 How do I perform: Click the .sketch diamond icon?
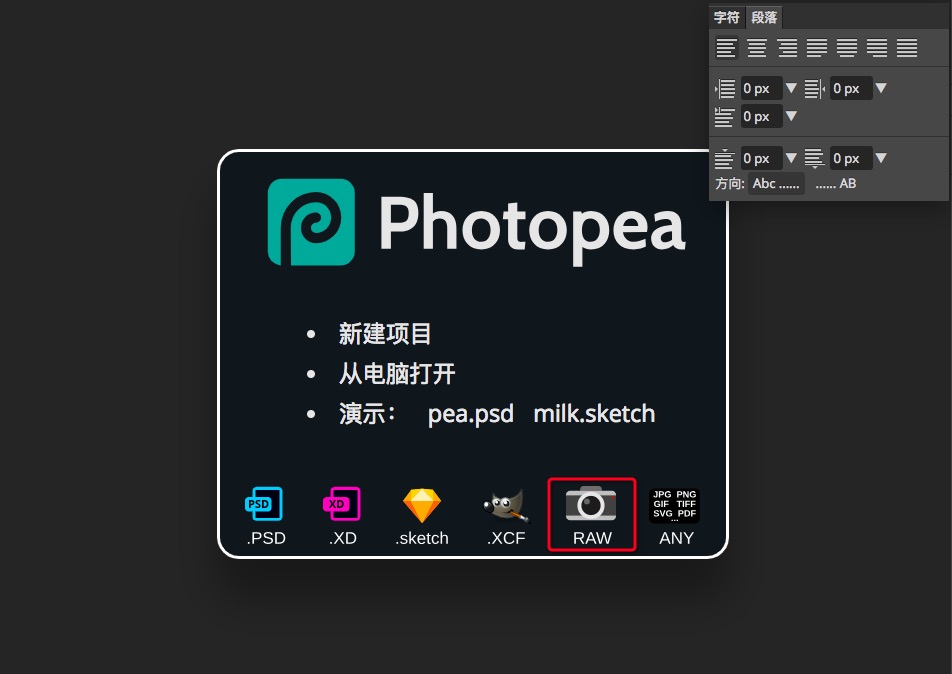pos(422,505)
